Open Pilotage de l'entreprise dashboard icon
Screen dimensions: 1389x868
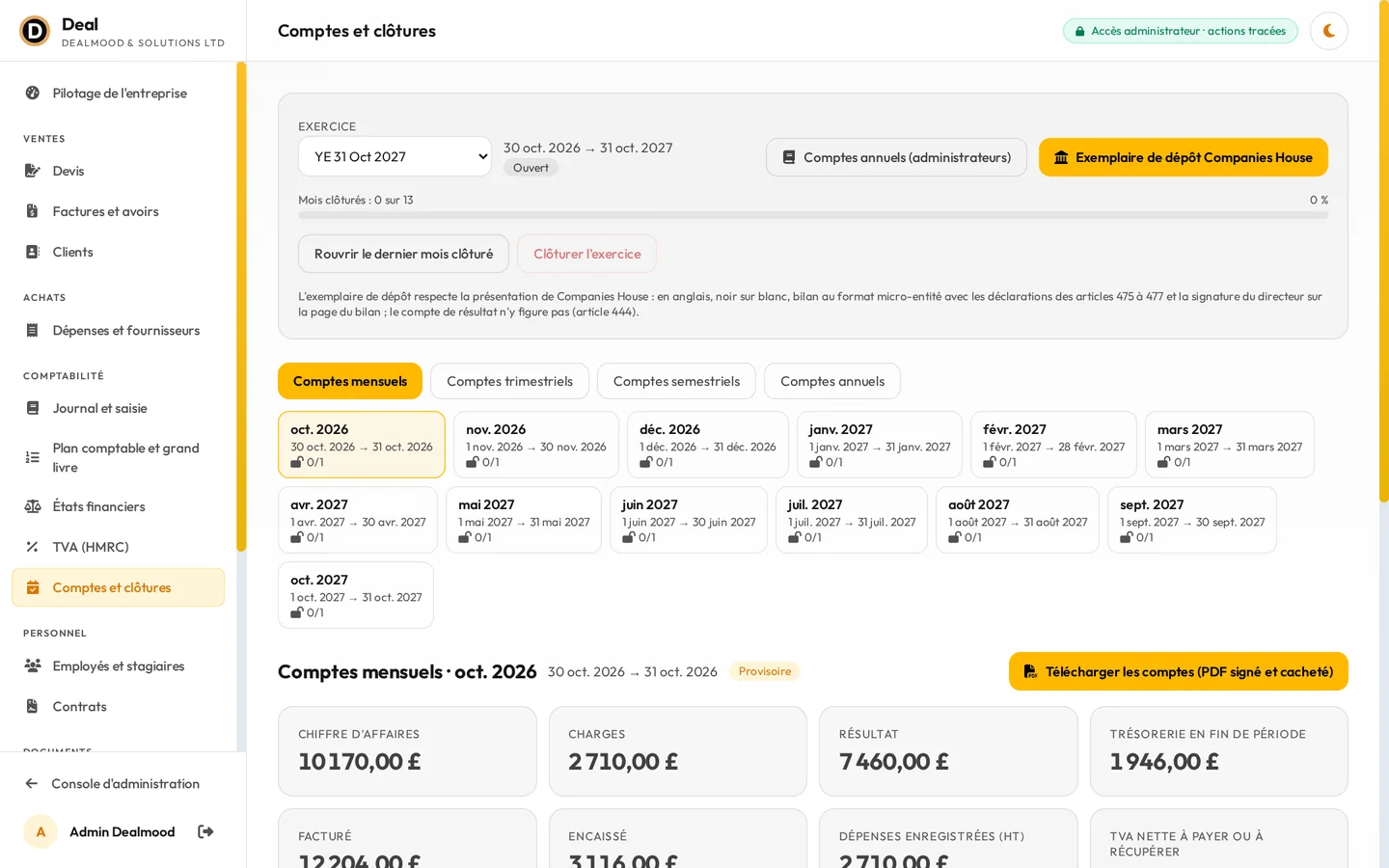[x=33, y=94]
